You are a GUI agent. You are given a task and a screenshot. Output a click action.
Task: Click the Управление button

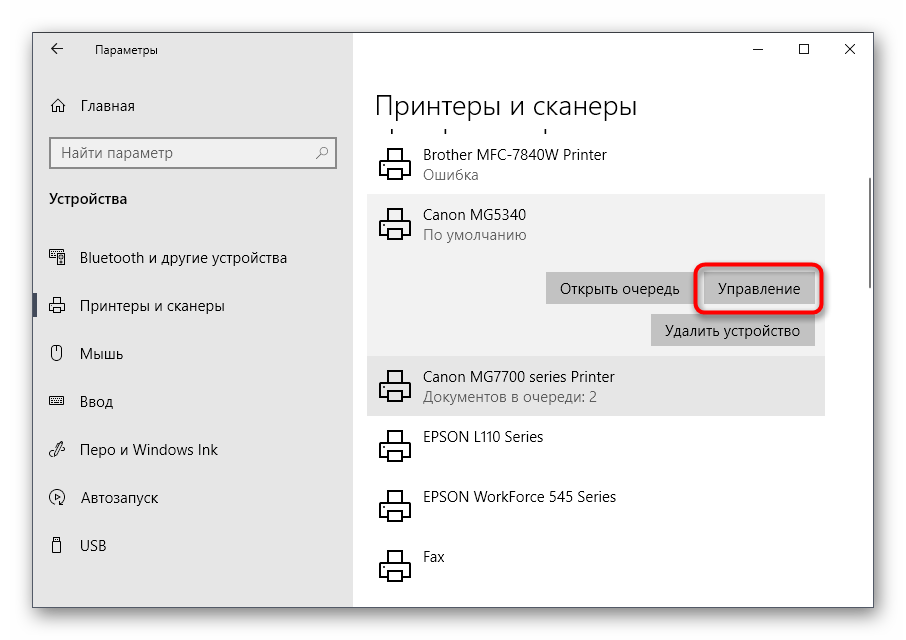(x=759, y=288)
